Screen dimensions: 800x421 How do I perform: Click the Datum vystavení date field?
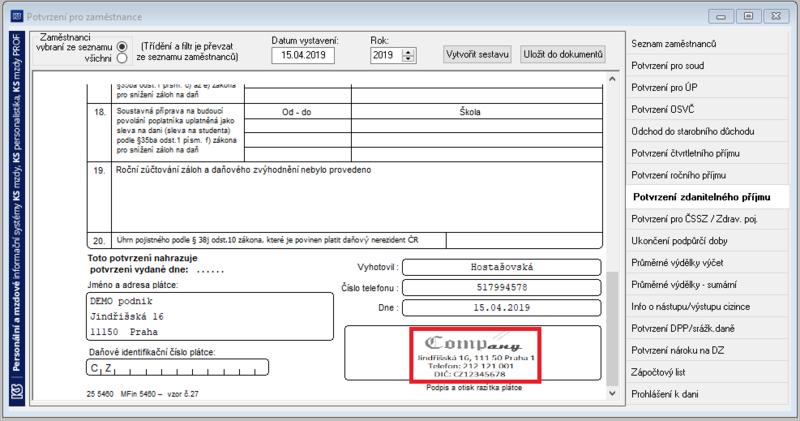pyautogui.click(x=303, y=55)
